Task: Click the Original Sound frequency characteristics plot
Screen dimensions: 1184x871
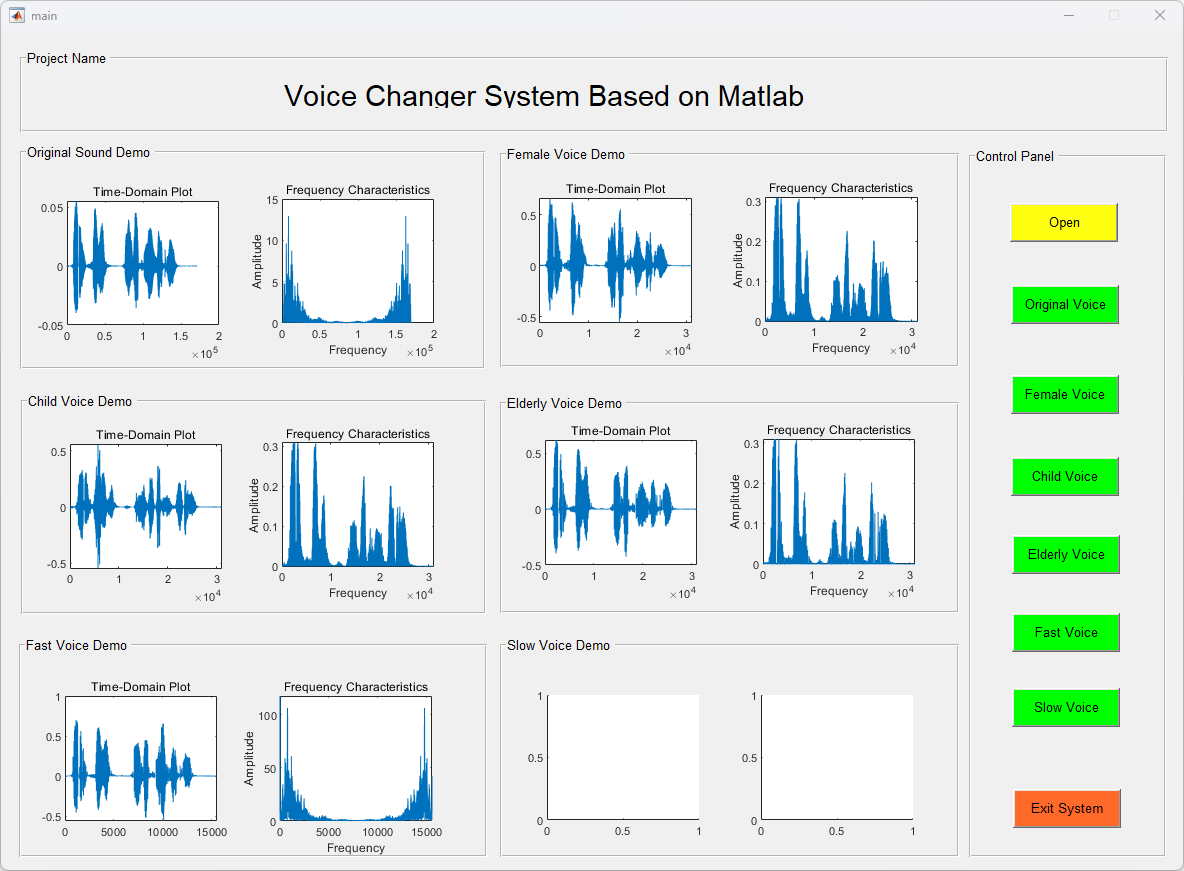Action: tap(358, 261)
